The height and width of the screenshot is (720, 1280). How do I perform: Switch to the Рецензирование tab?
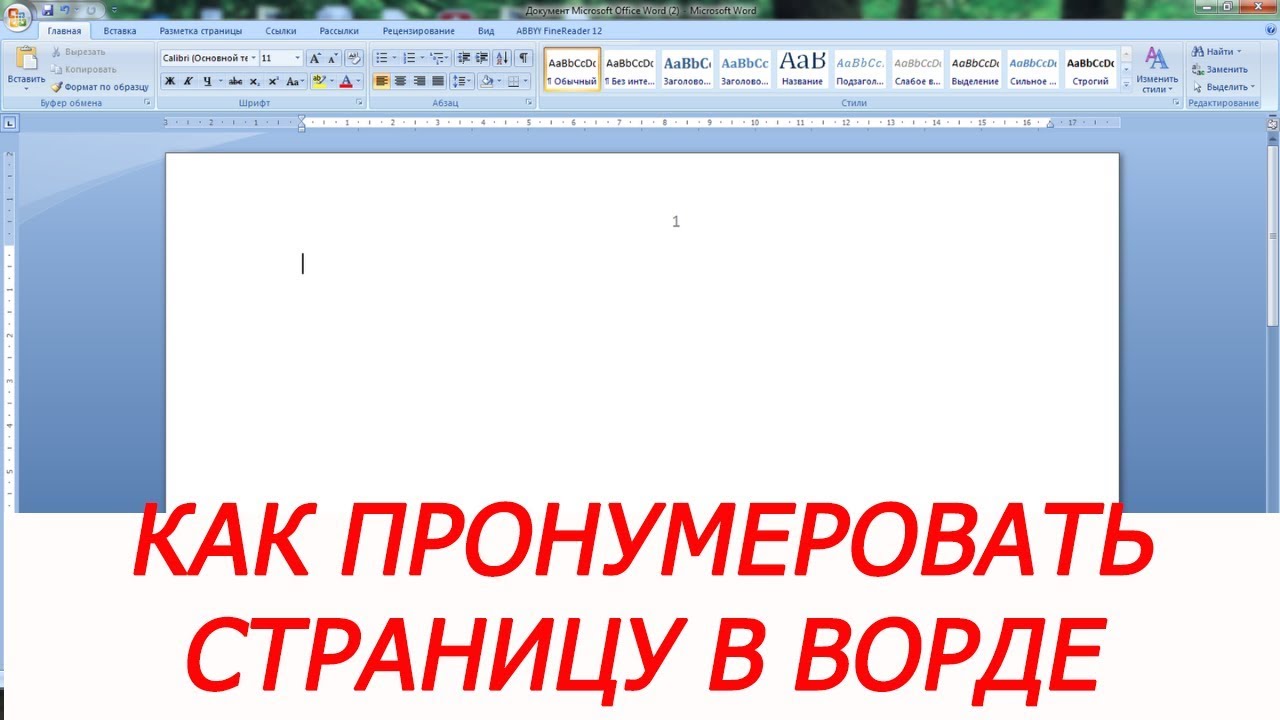[x=418, y=31]
